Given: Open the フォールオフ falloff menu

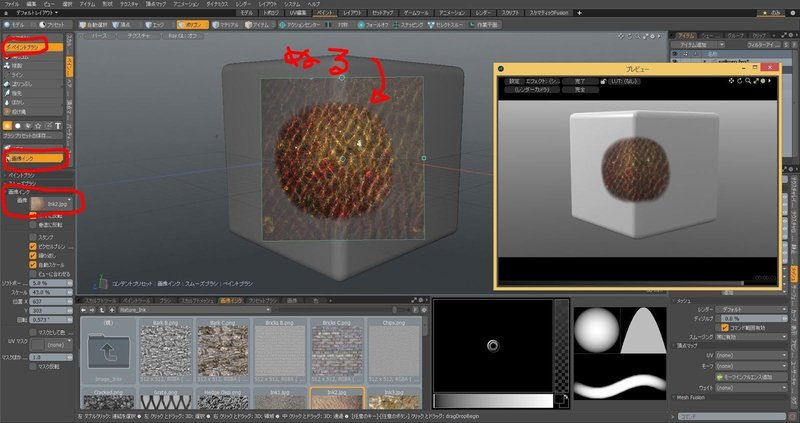Looking at the screenshot, I should (x=373, y=24).
